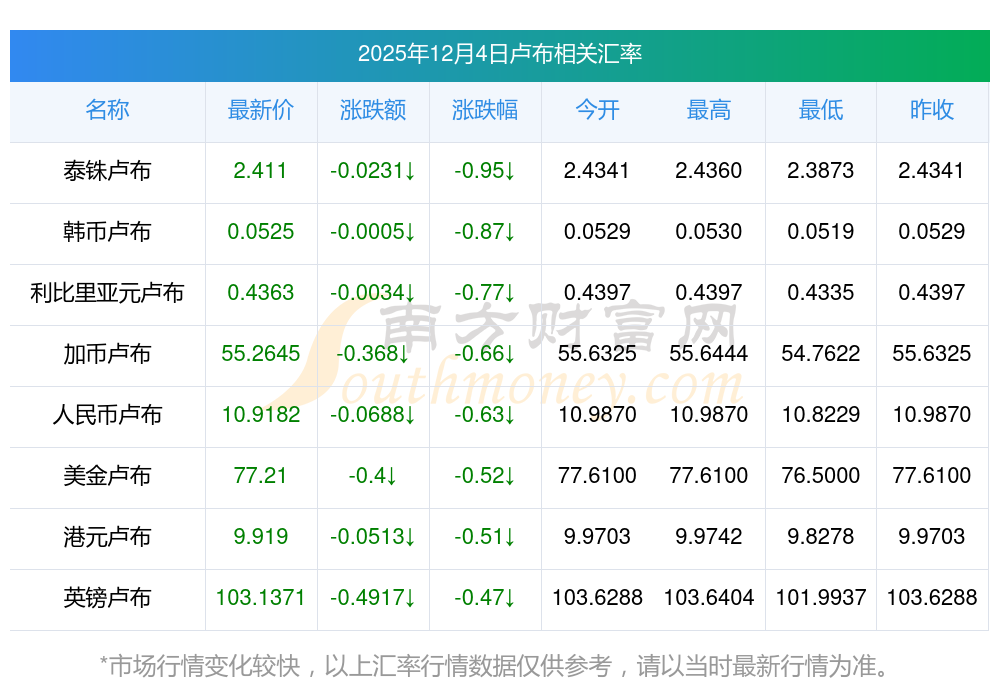Select the 昨收 column header
1000x697 pixels.
(932, 110)
